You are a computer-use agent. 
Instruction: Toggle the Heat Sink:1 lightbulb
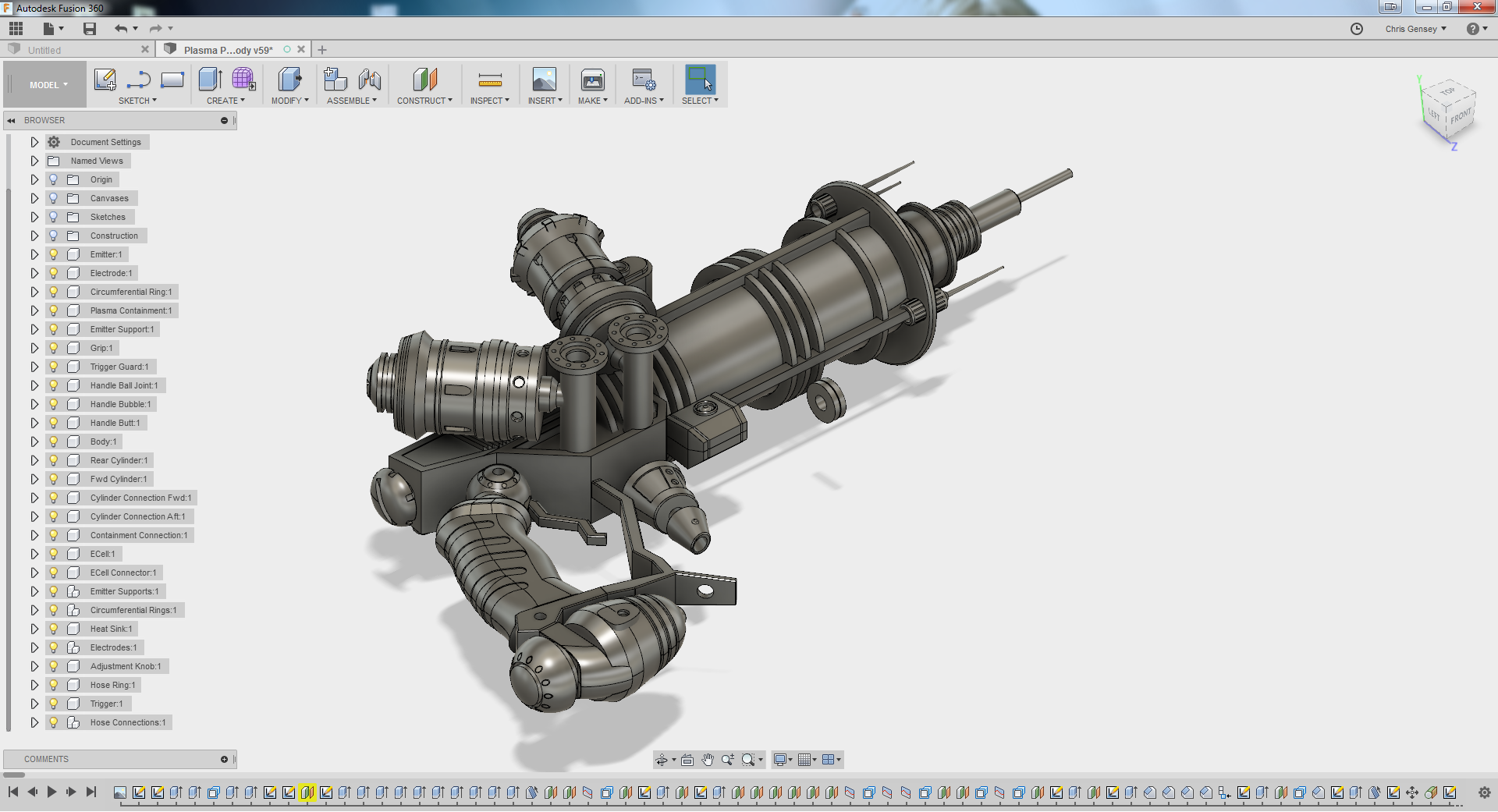54,629
